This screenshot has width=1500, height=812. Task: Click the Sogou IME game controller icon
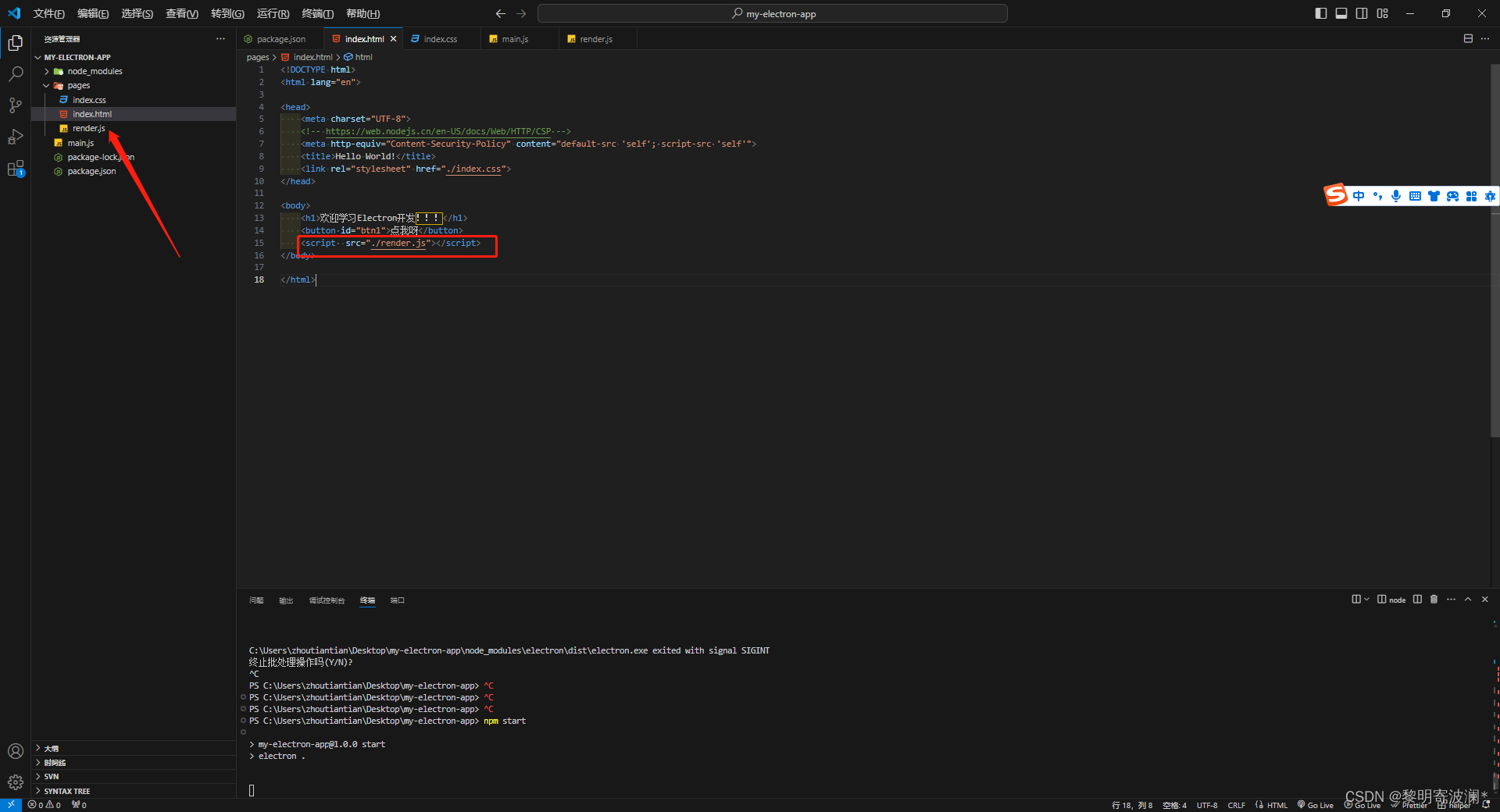[x=1452, y=196]
